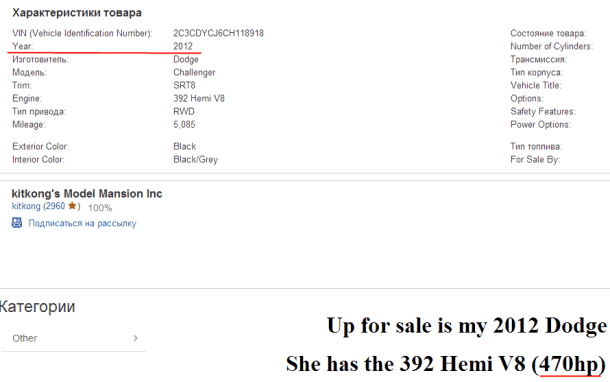Click the Number of Cylinders label
The image size is (610, 382).
click(551, 46)
